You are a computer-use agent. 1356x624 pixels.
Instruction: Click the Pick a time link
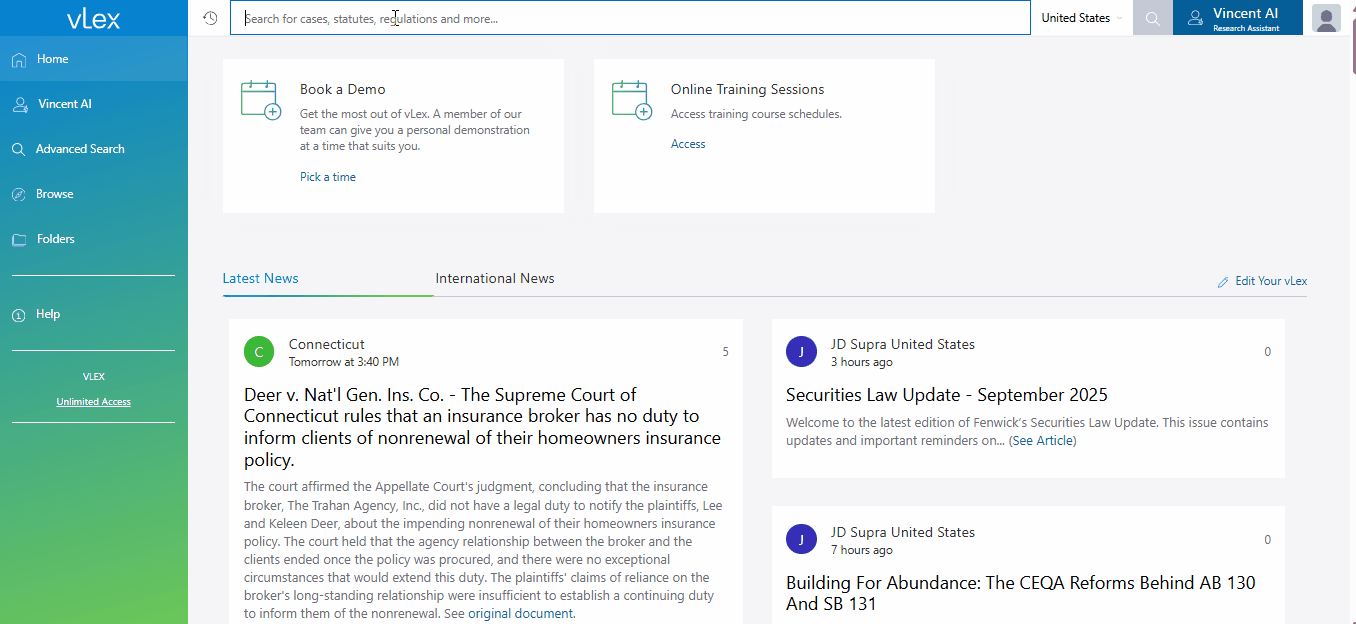coord(327,177)
